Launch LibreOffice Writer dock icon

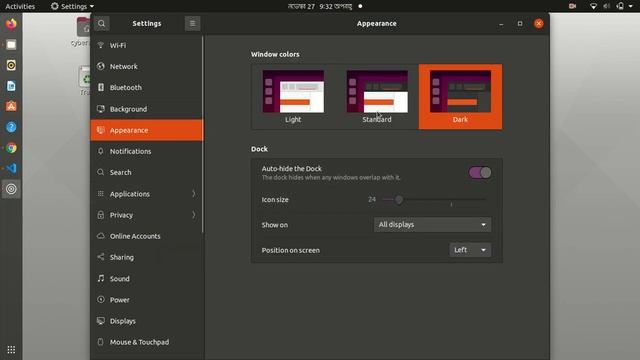[11, 86]
